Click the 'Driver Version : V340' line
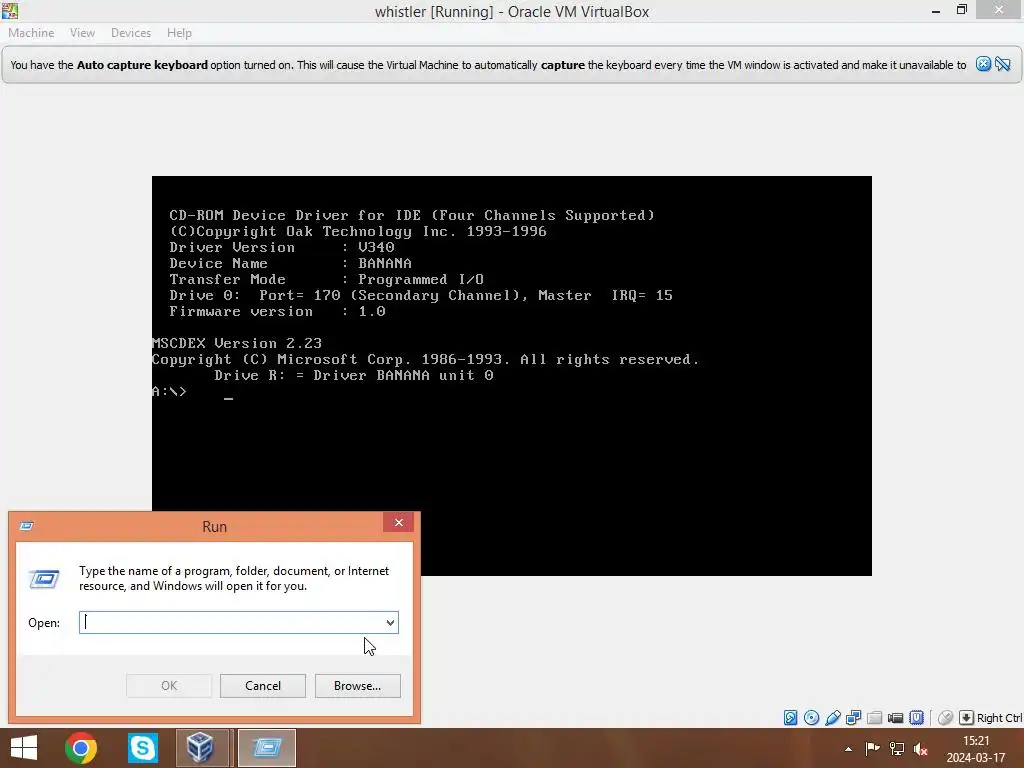 point(281,248)
